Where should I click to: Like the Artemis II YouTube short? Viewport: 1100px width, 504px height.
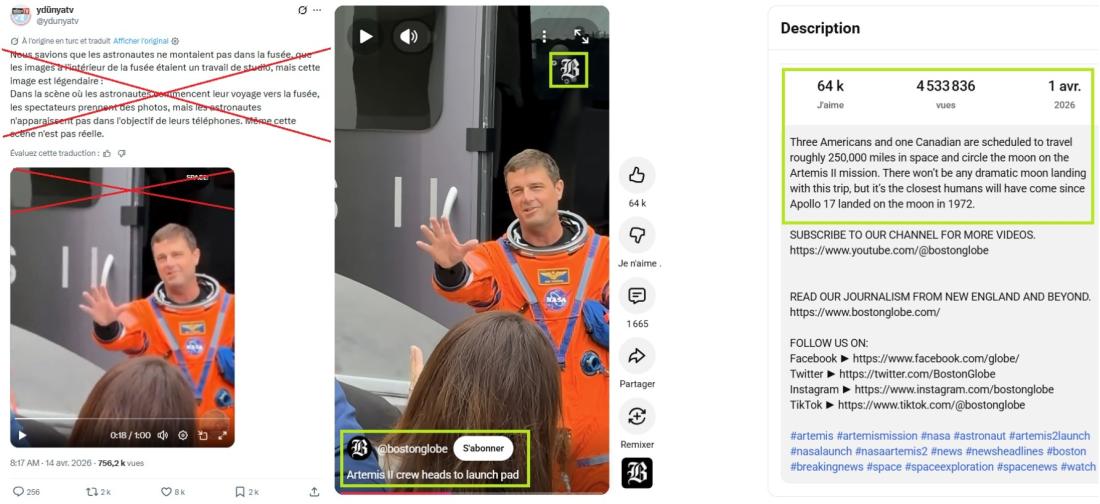[x=636, y=176]
